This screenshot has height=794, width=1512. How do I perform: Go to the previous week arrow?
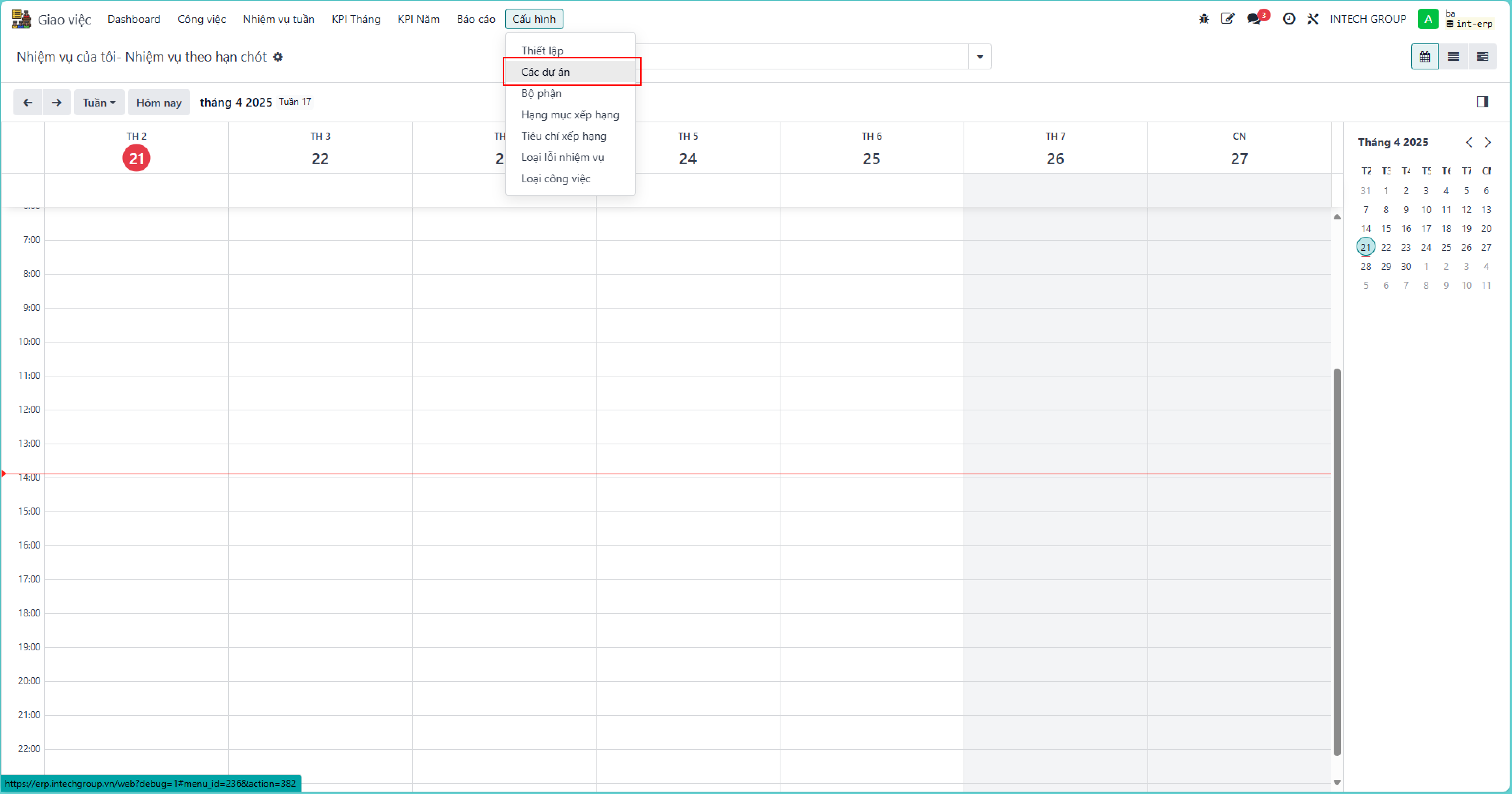tap(28, 103)
